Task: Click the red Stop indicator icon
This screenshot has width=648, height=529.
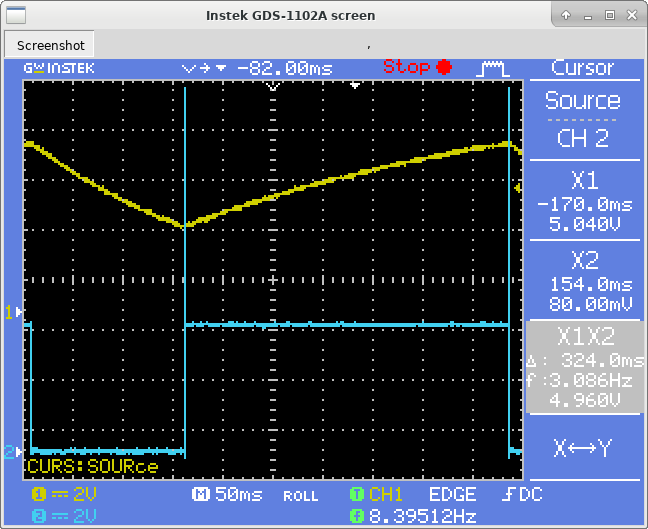Action: click(443, 68)
